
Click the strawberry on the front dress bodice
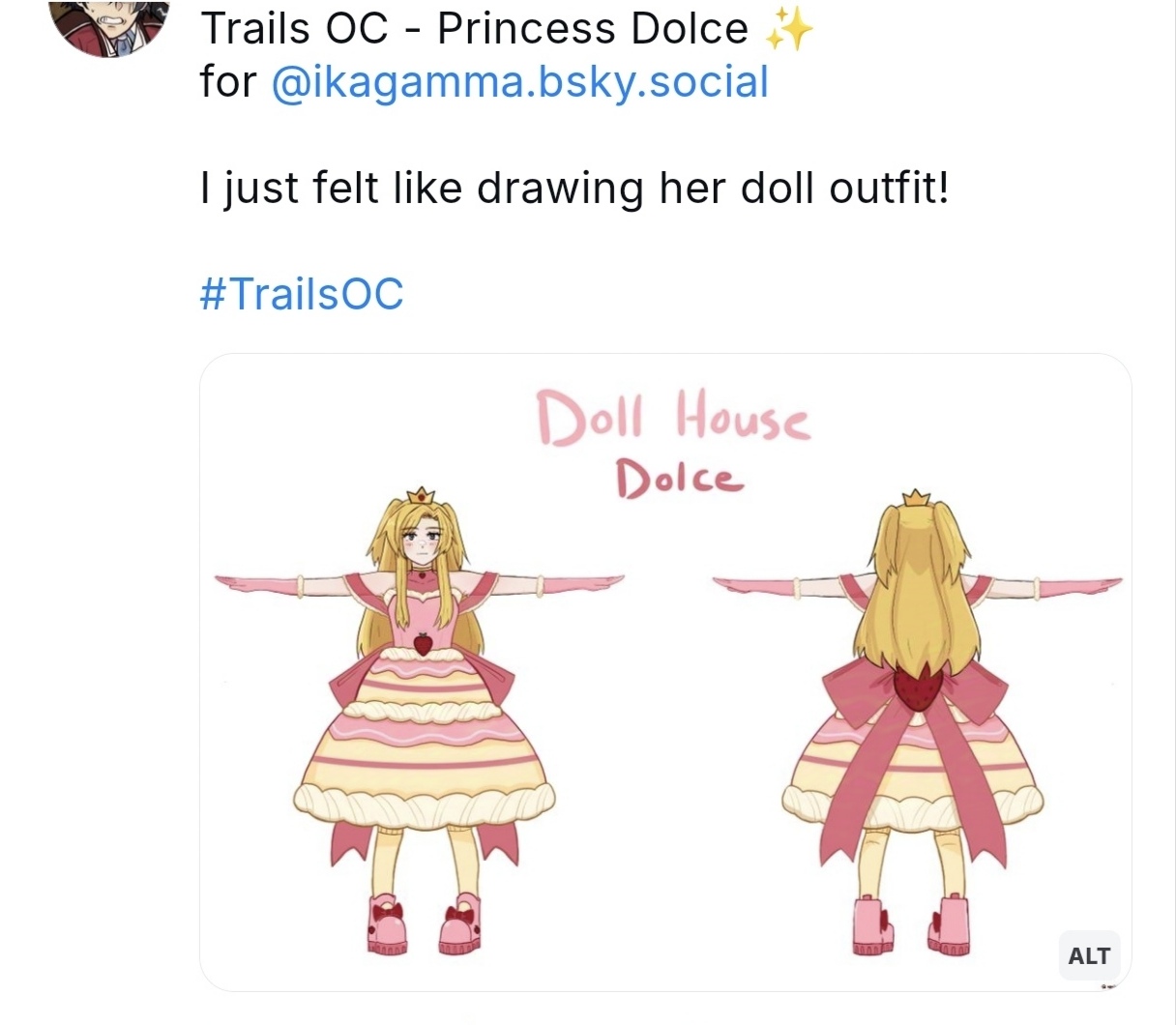tap(423, 642)
